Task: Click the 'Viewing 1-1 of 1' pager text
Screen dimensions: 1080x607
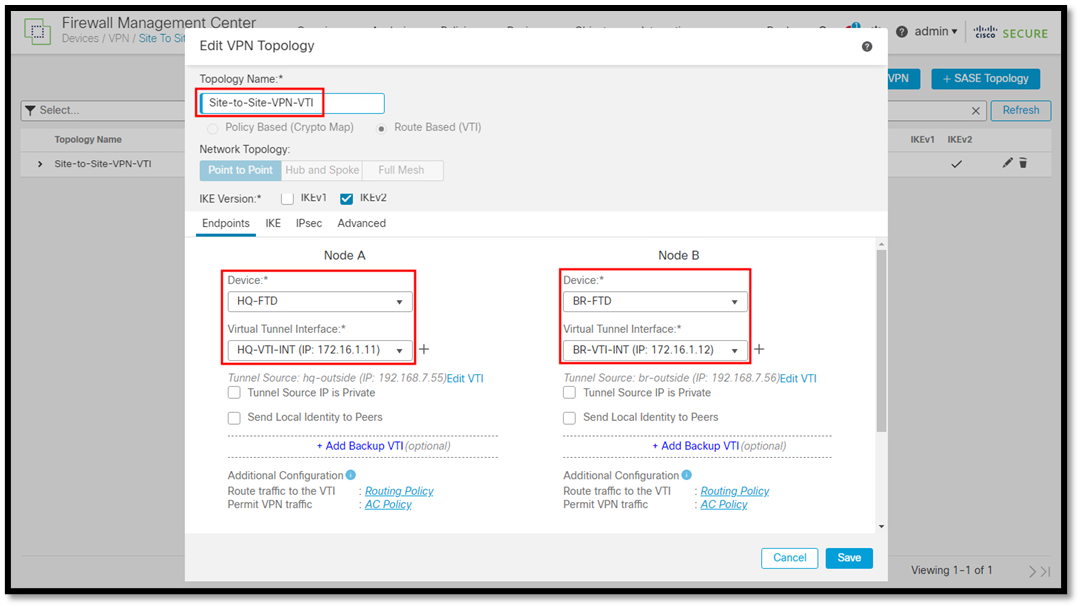Action: (952, 570)
